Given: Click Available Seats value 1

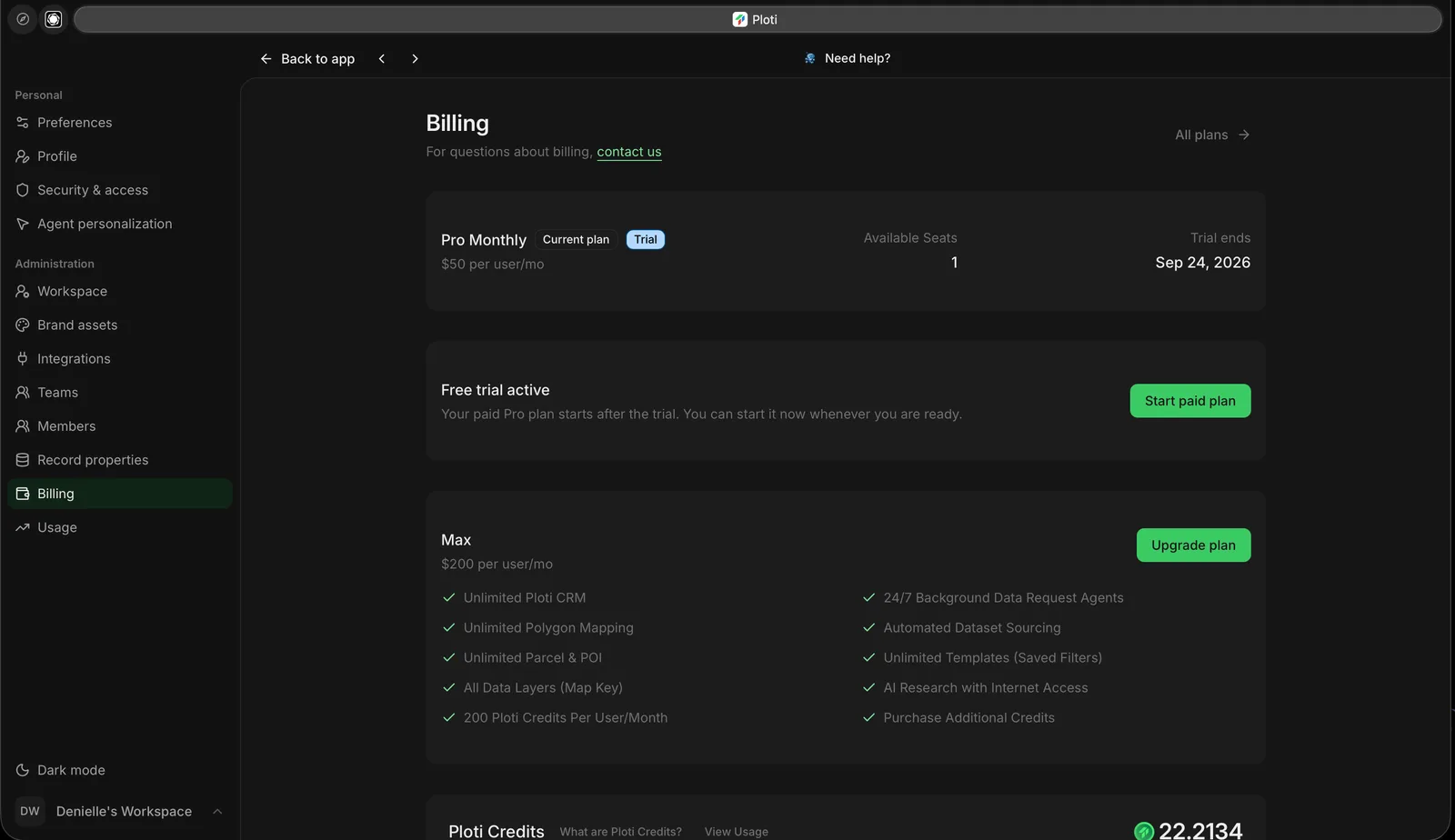Looking at the screenshot, I should click(954, 263).
